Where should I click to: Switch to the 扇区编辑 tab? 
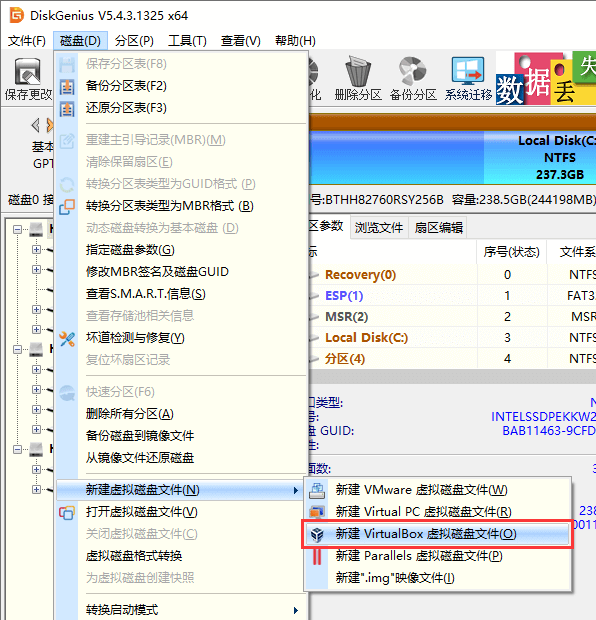click(438, 227)
